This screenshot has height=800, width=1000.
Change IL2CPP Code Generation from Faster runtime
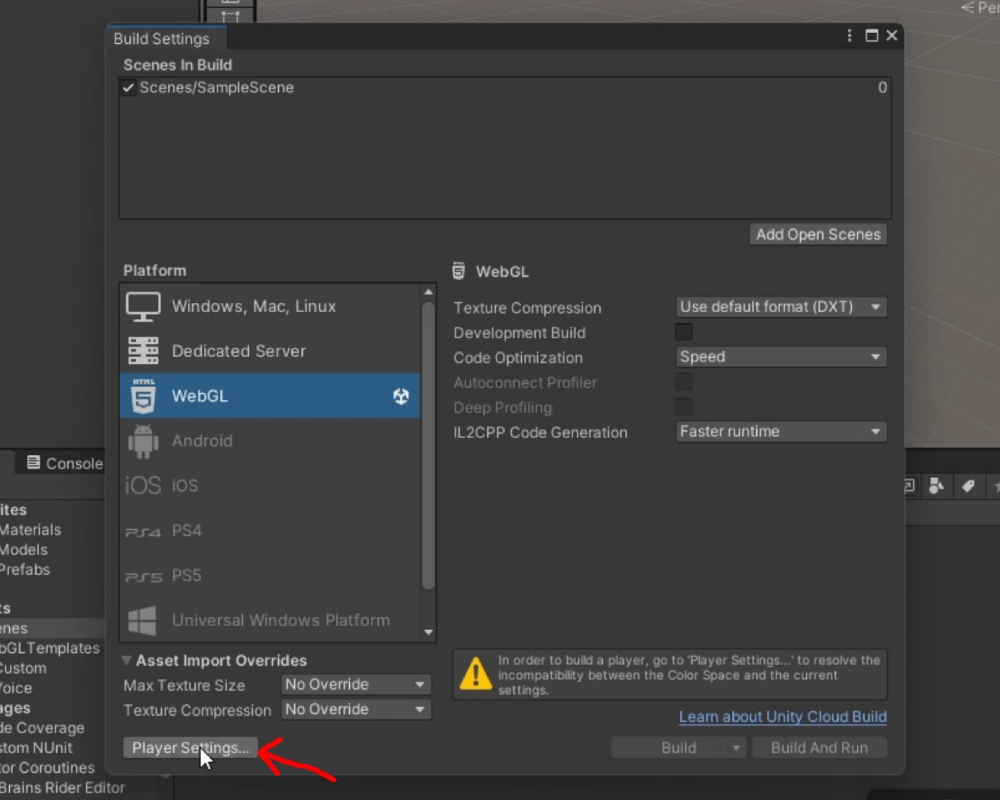(780, 431)
